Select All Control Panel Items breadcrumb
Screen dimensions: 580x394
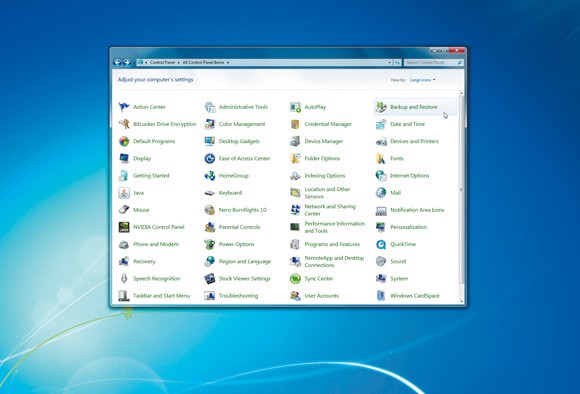pyautogui.click(x=203, y=63)
